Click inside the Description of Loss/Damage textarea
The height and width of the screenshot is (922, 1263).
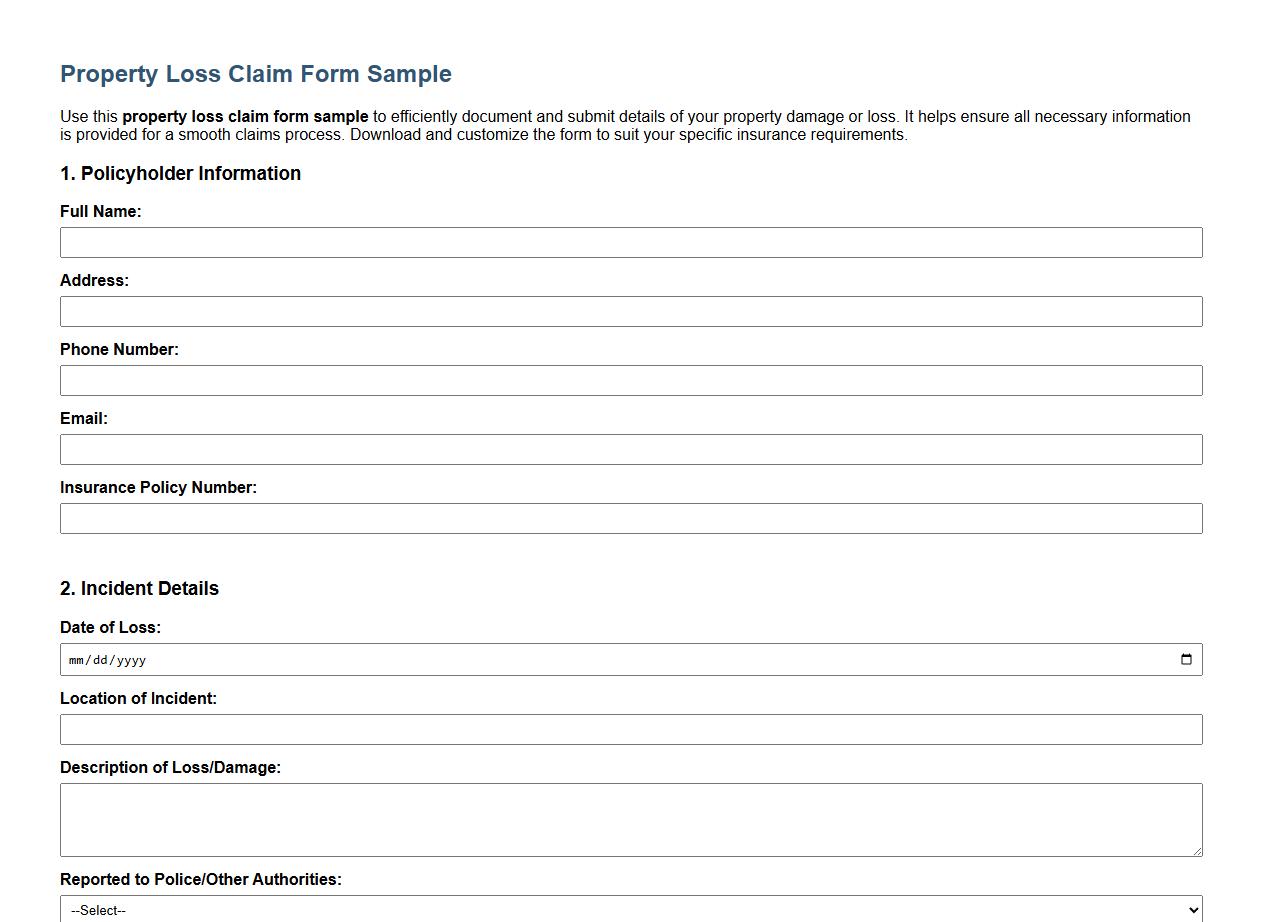coord(631,818)
